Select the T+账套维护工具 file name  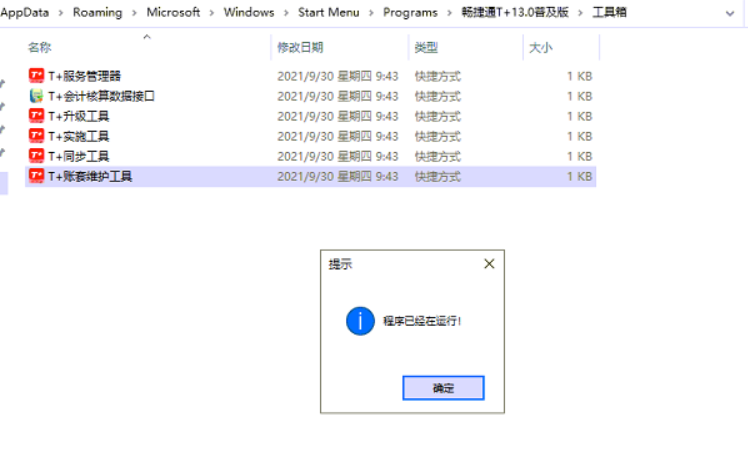[x=90, y=176]
